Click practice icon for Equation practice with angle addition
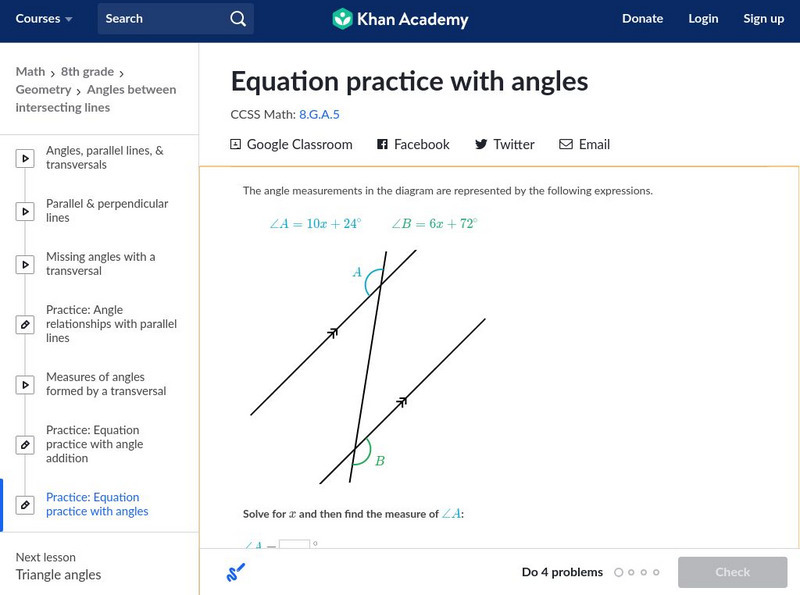 tap(25, 444)
